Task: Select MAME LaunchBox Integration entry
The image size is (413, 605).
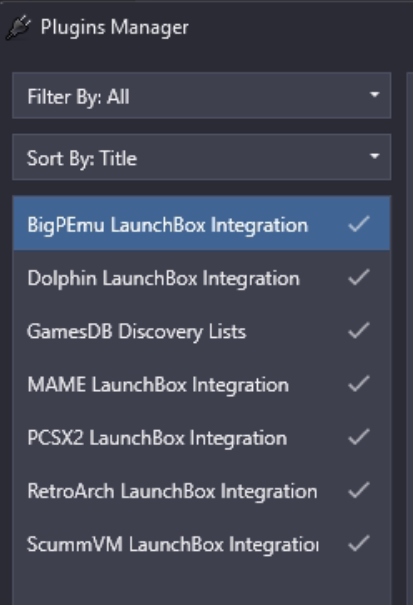Action: [201, 384]
